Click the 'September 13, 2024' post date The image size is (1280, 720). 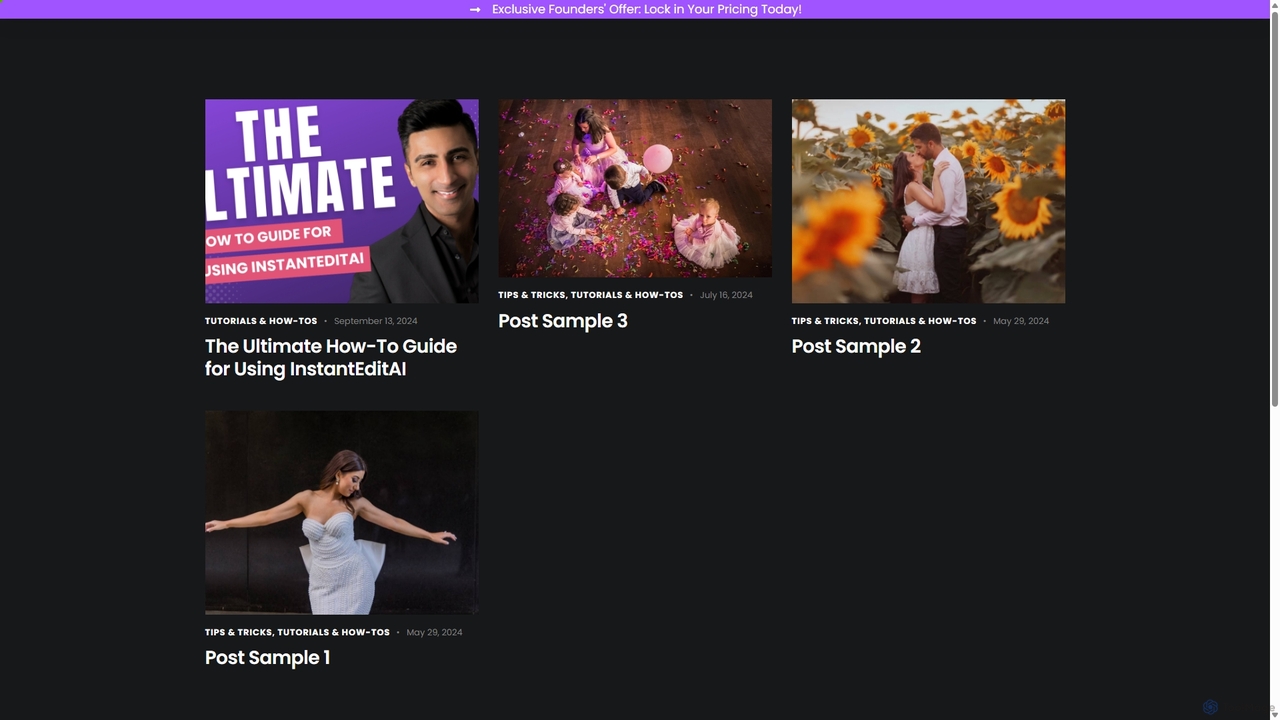376,321
